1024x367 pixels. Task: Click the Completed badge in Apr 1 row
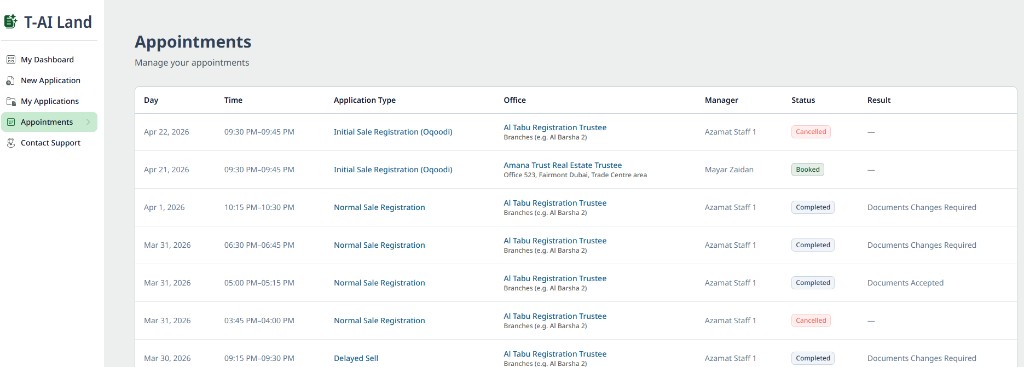coord(813,208)
